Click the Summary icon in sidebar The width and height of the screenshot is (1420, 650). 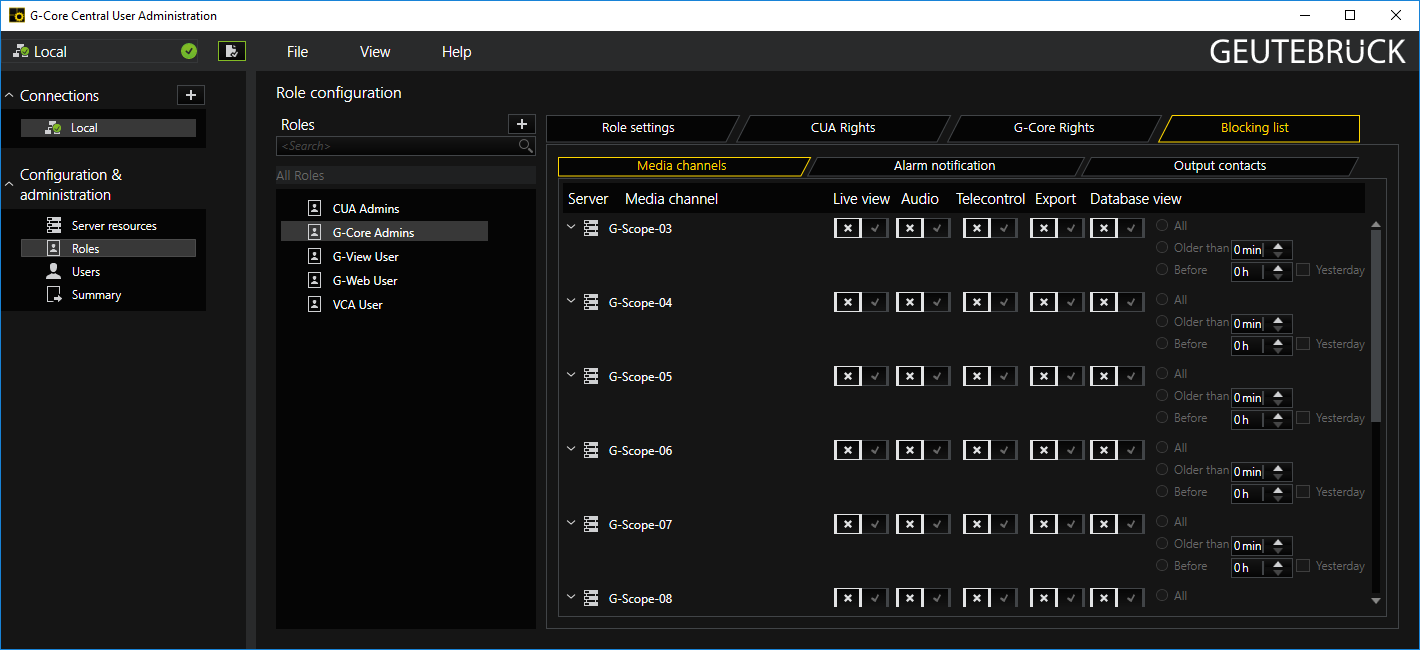click(54, 294)
